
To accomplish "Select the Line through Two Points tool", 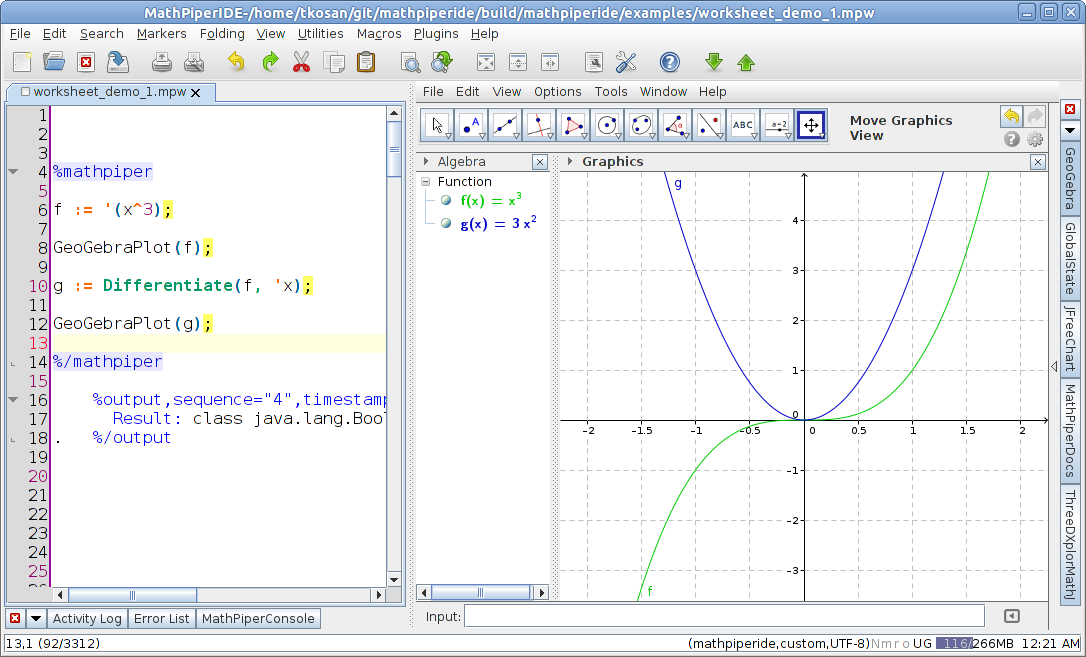I will 505,125.
